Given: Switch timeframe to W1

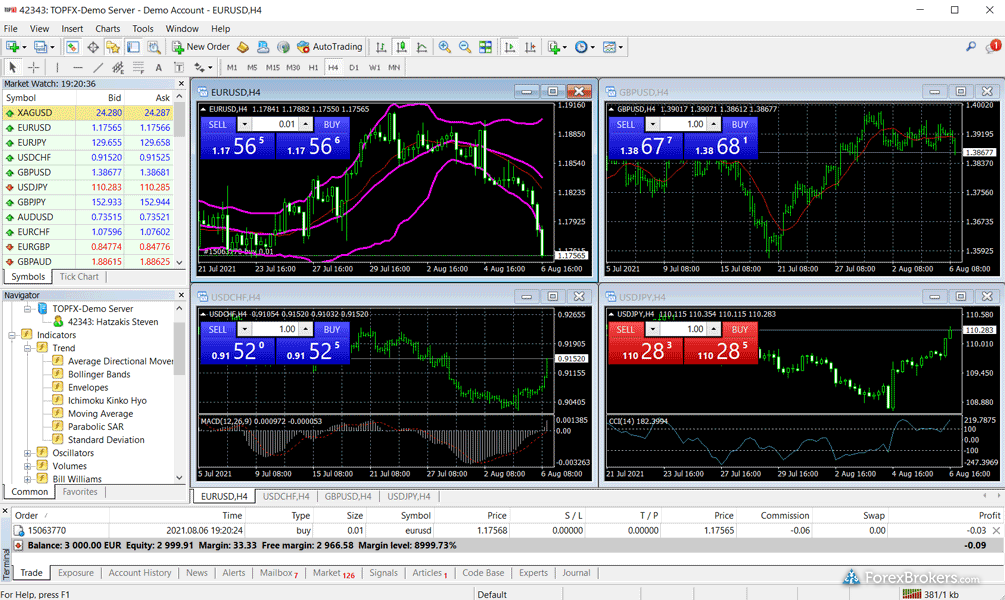Looking at the screenshot, I should point(374,67).
